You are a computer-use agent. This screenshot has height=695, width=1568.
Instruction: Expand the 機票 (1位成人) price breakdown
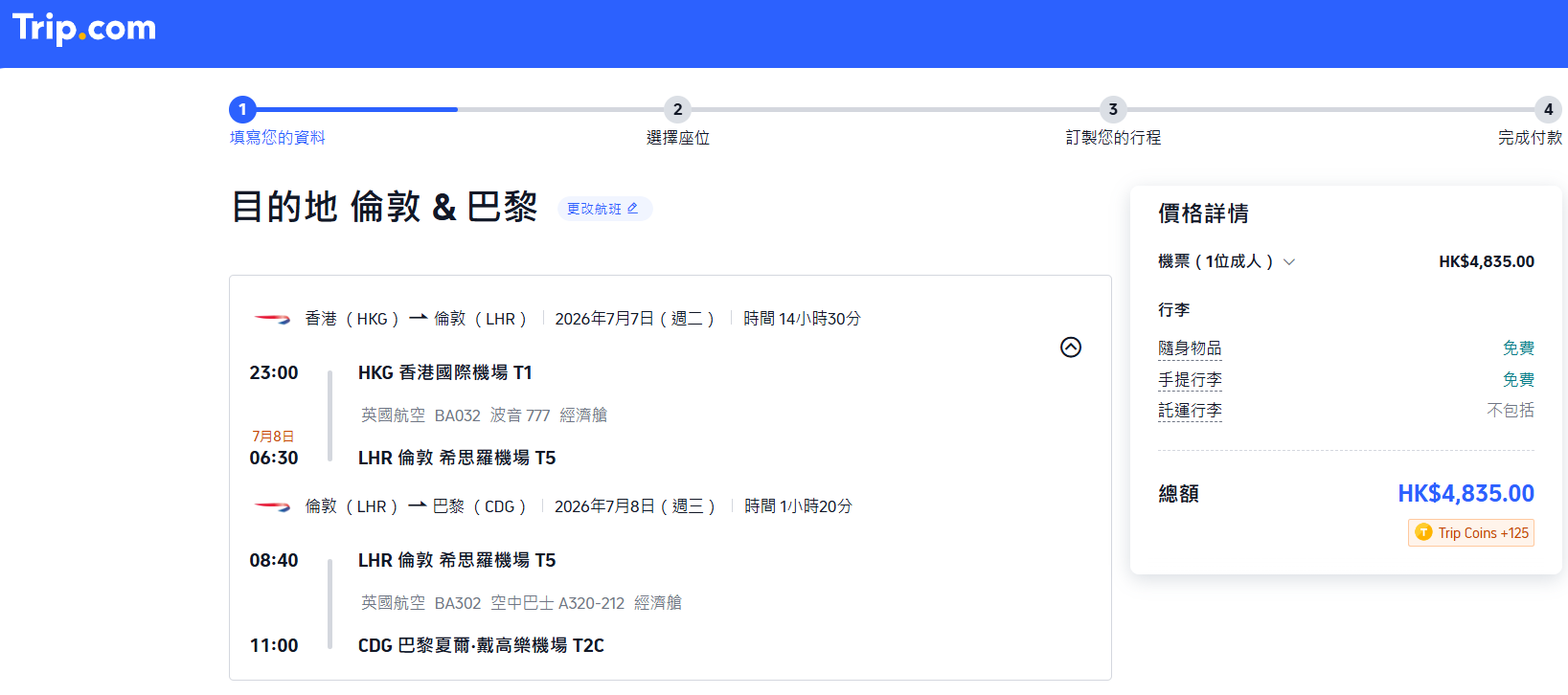pyautogui.click(x=1289, y=262)
